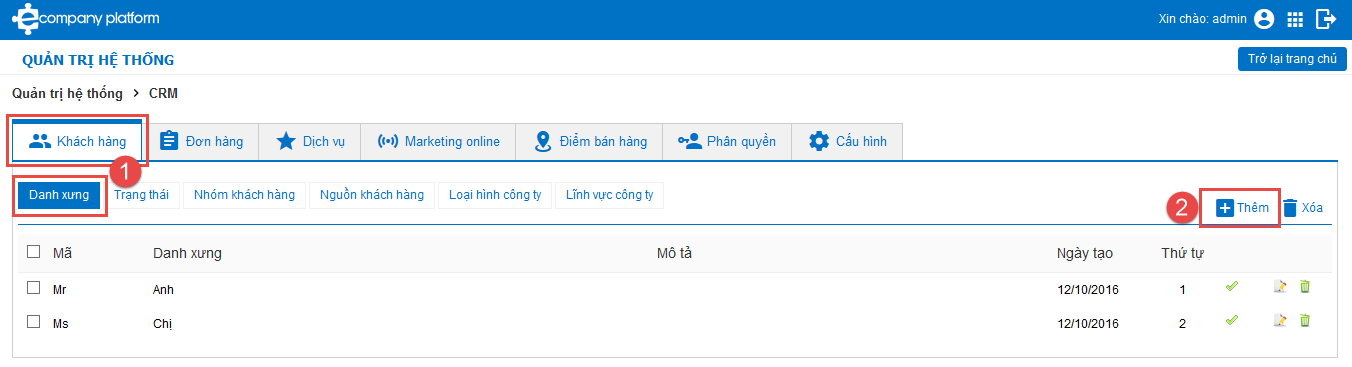Click the green check icon in Mr row

tap(1232, 287)
